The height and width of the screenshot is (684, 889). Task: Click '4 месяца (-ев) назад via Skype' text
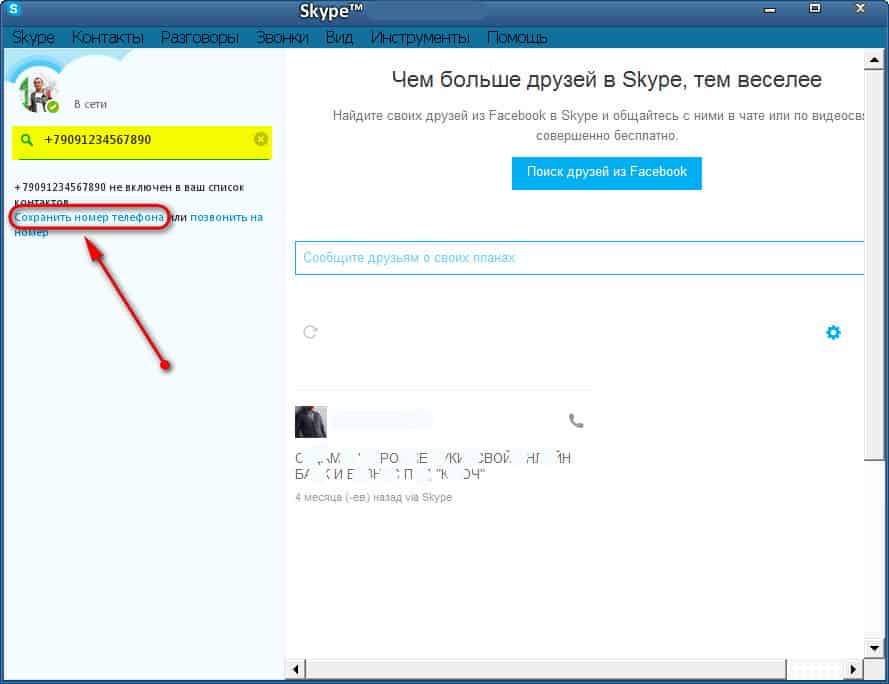(x=373, y=497)
